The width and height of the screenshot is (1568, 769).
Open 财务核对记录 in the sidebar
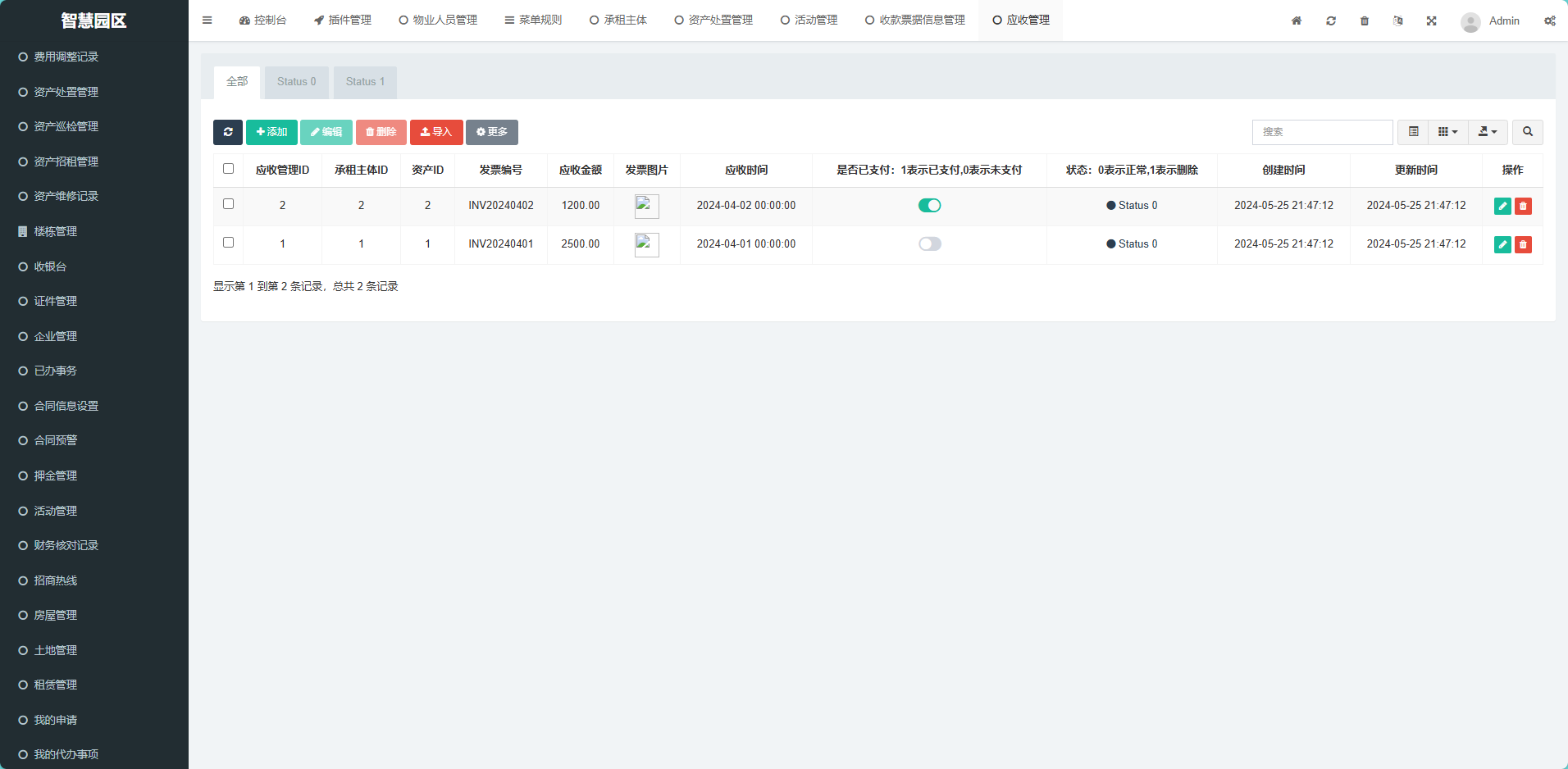pyautogui.click(x=66, y=546)
